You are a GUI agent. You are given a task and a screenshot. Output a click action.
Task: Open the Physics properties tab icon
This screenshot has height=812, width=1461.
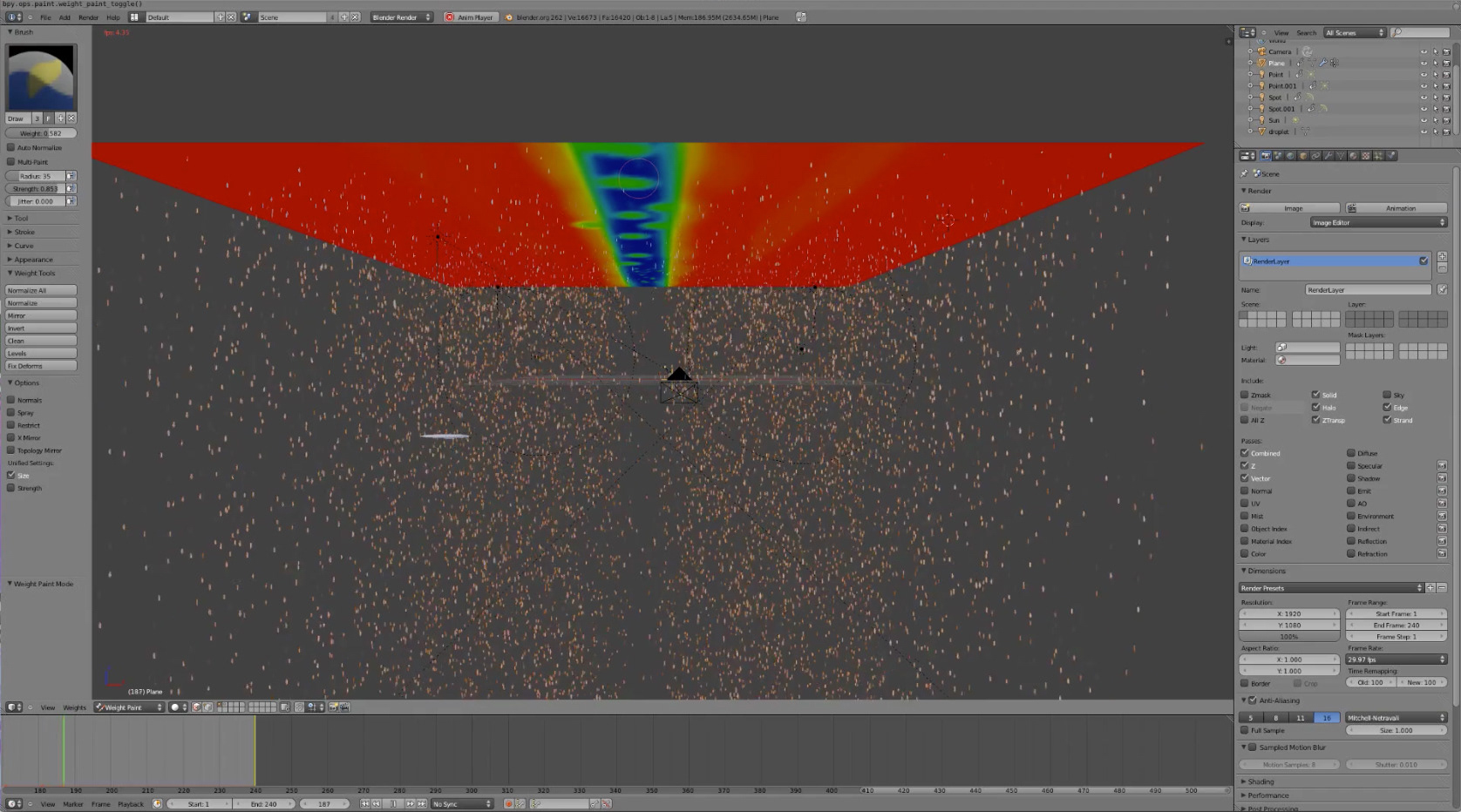pos(1391,156)
